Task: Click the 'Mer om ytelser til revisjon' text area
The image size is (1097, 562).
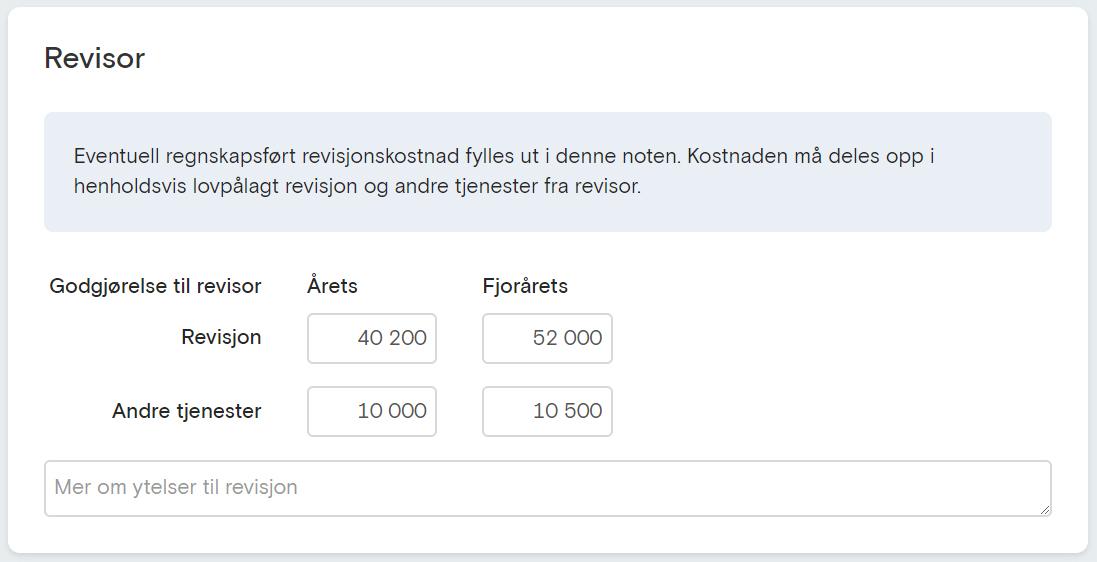Action: (x=548, y=489)
